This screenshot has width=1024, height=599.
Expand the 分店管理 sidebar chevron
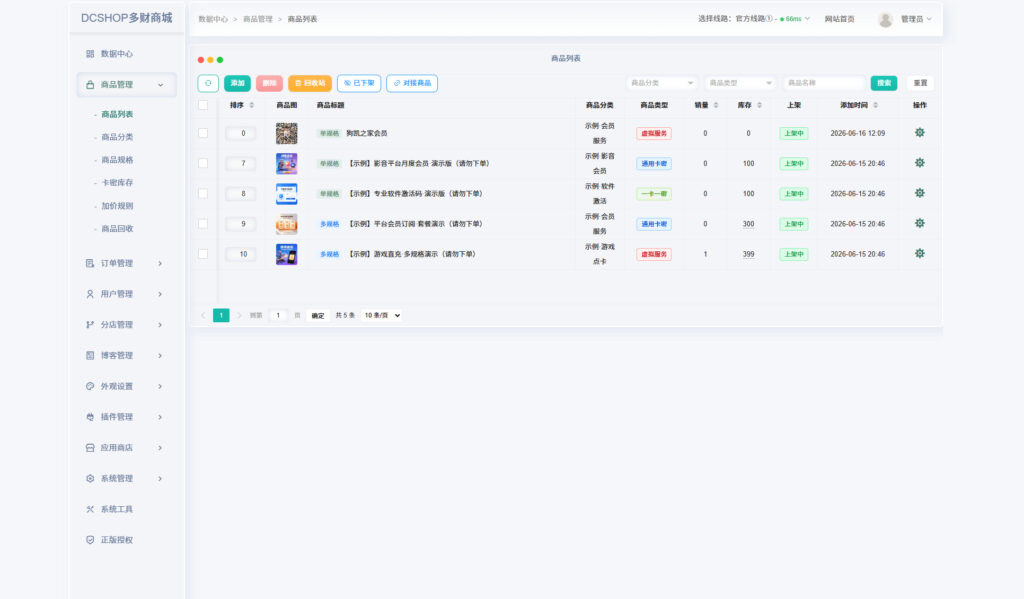[160, 325]
